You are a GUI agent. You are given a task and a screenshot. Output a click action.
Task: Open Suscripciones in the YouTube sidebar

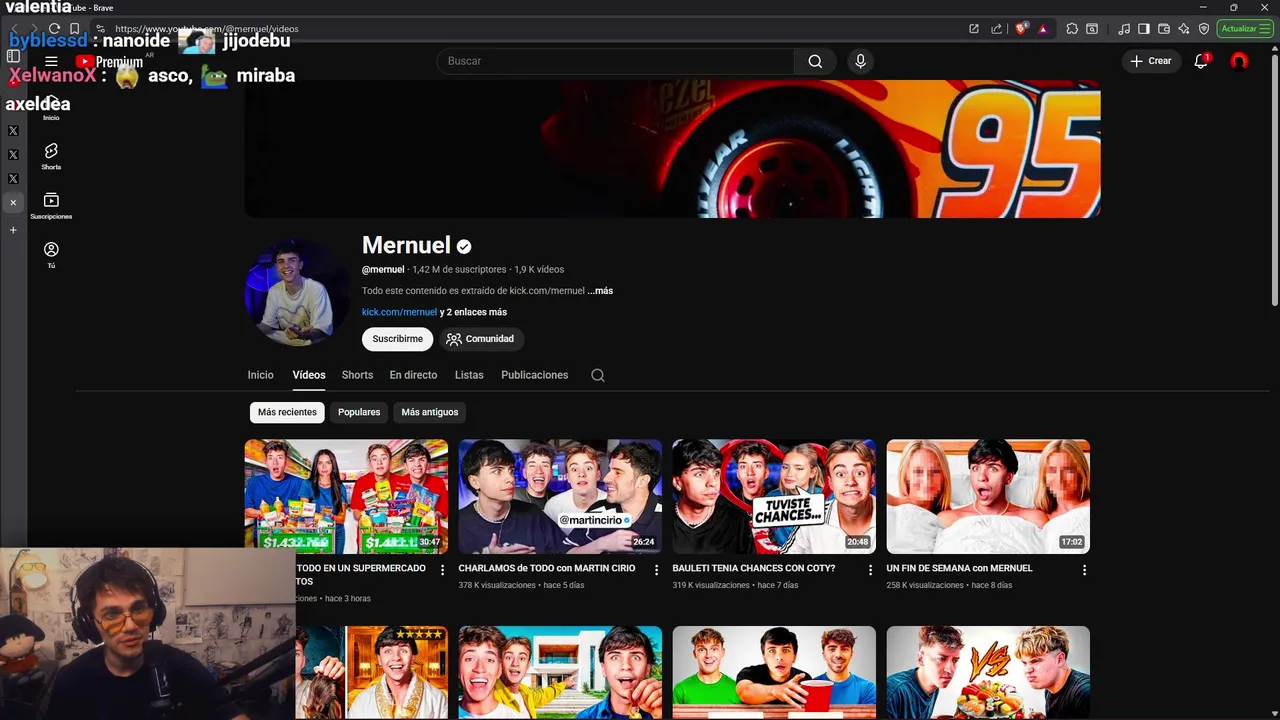pos(51,206)
